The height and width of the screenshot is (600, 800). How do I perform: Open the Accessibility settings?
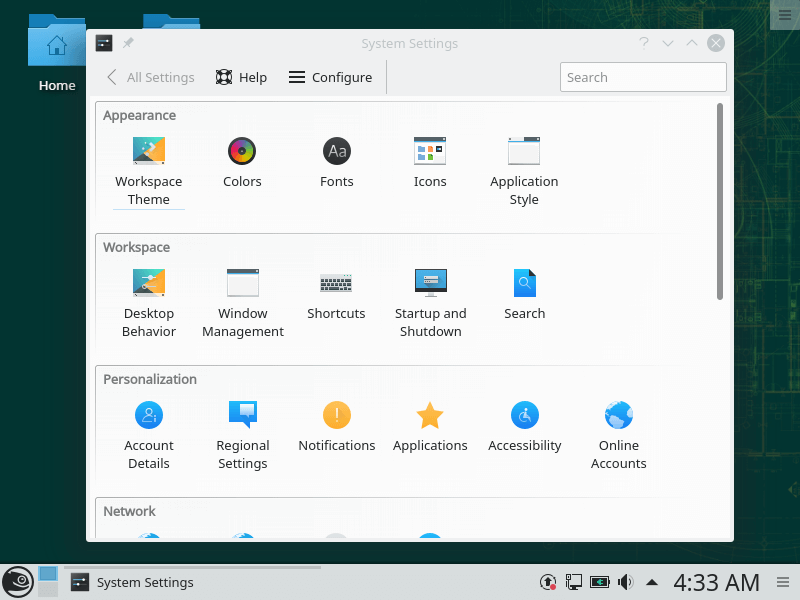524,416
